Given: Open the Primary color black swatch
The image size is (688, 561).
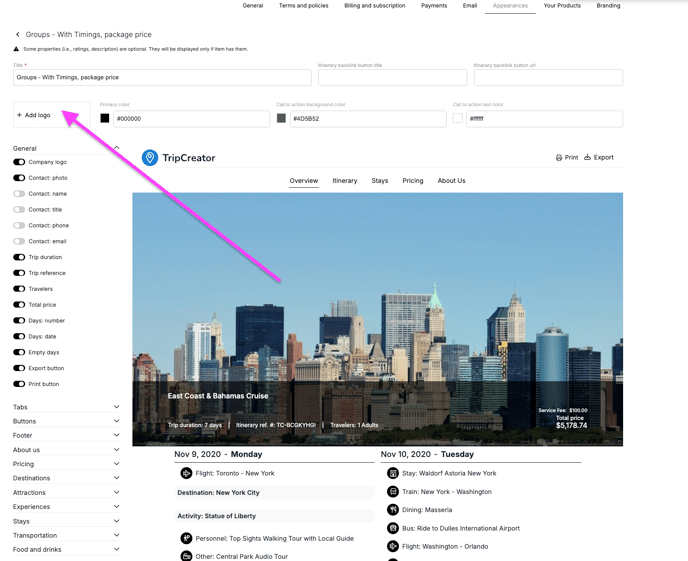Looking at the screenshot, I should 105,119.
